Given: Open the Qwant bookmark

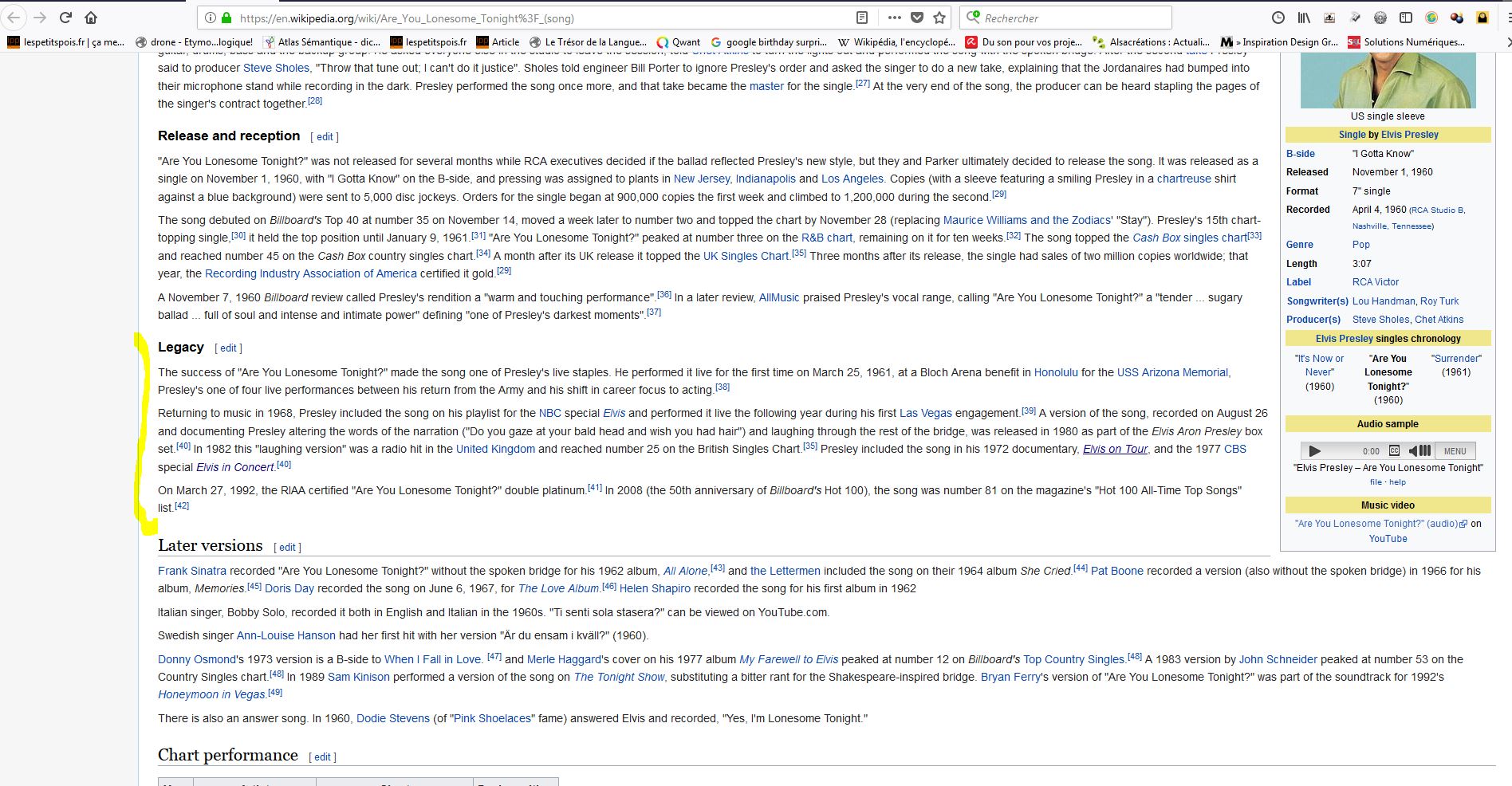Looking at the screenshot, I should 678,42.
